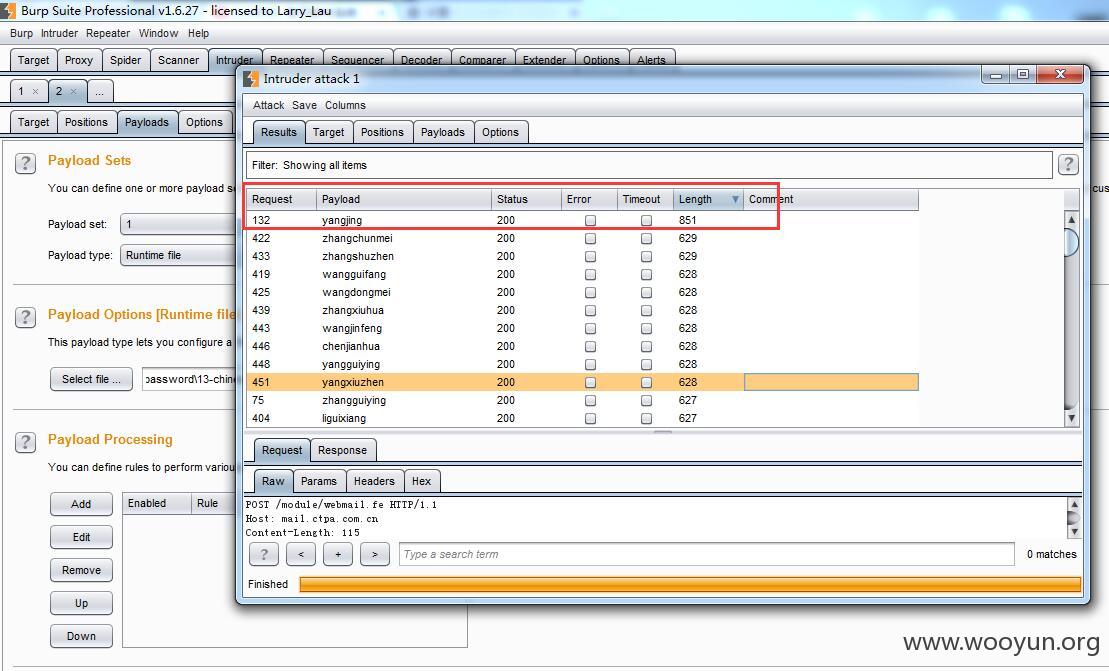The image size is (1109, 671).
Task: Sort results by Status column
Action: [x=526, y=199]
